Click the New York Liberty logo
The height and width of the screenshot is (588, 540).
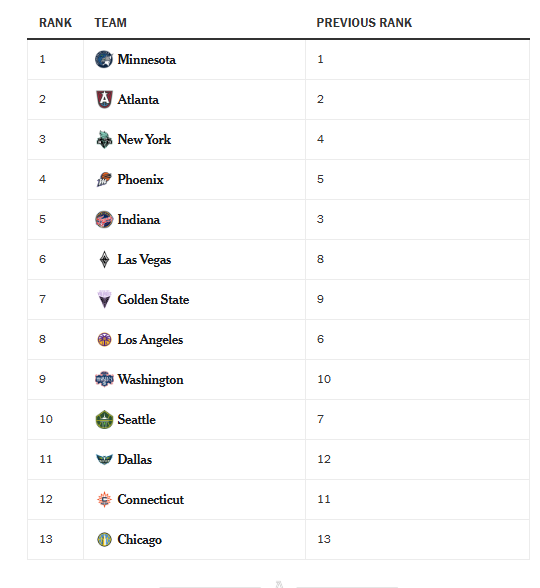click(104, 140)
